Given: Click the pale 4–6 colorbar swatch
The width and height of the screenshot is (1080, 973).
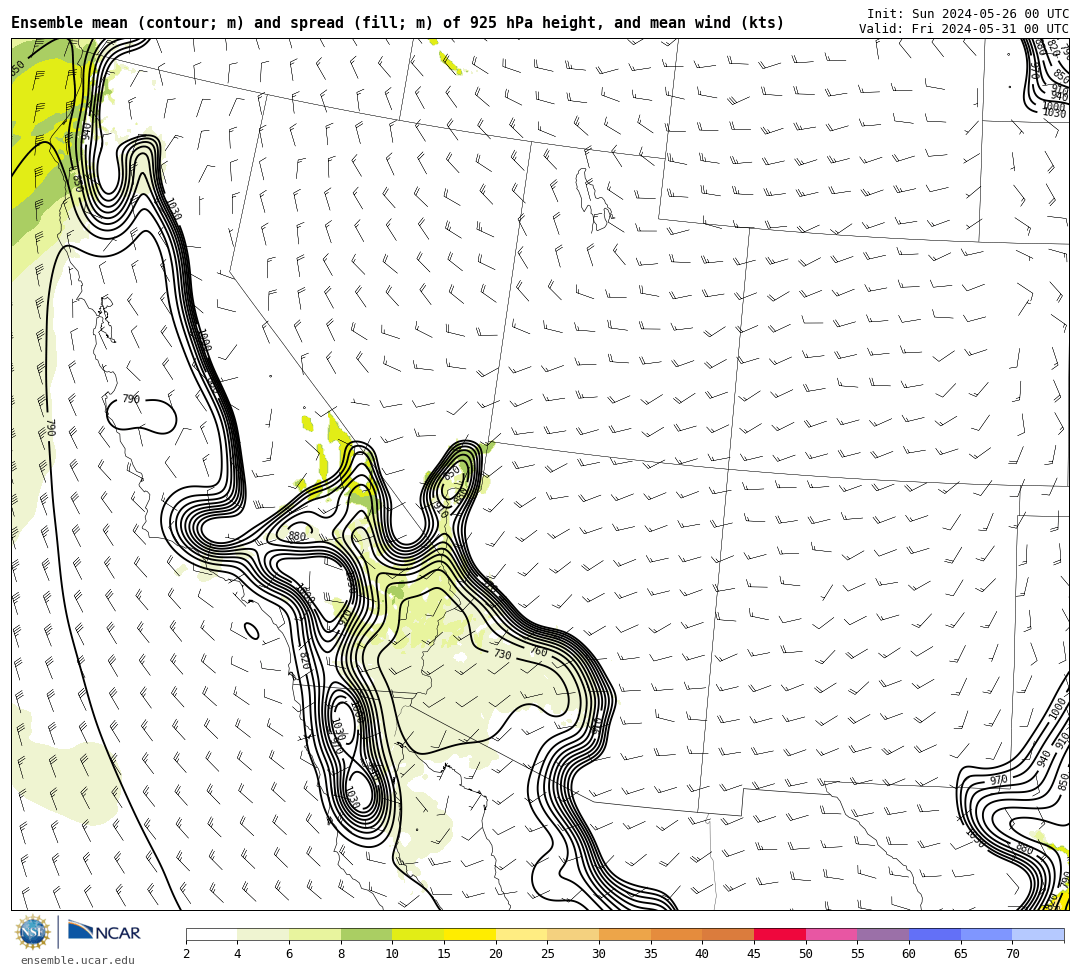Looking at the screenshot, I should point(263,934).
